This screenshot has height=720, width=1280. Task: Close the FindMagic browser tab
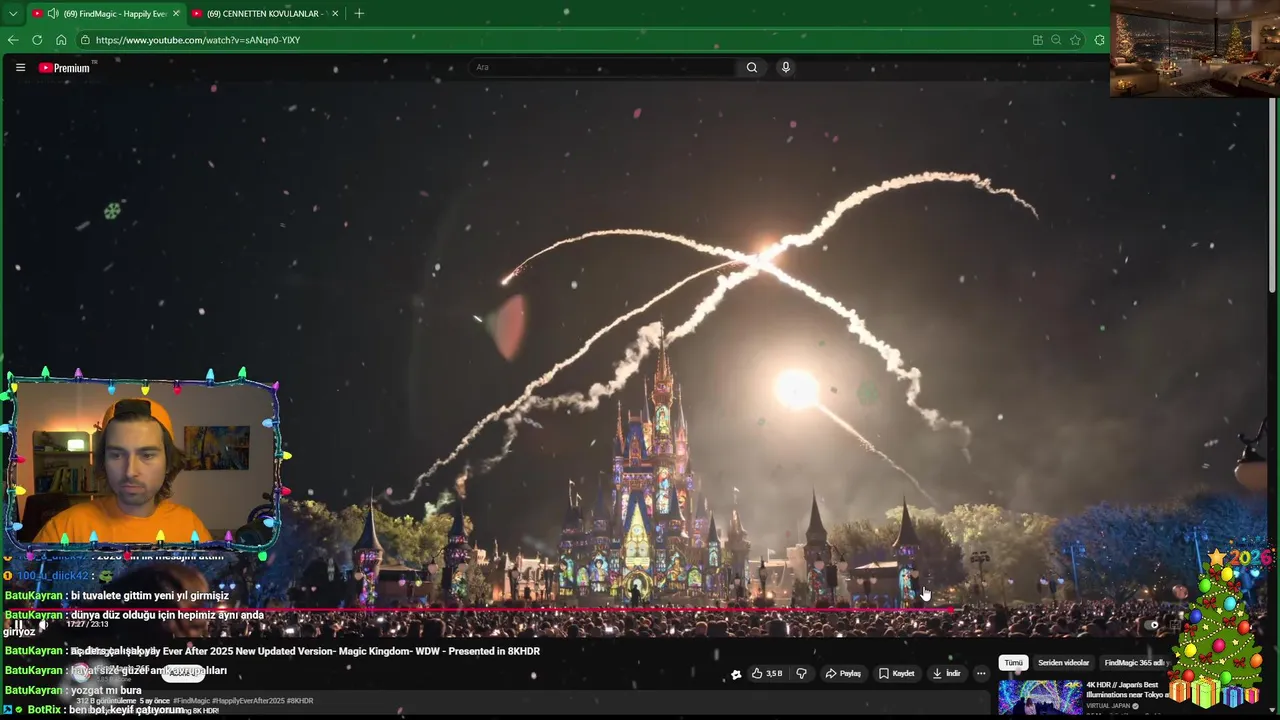pyautogui.click(x=176, y=13)
